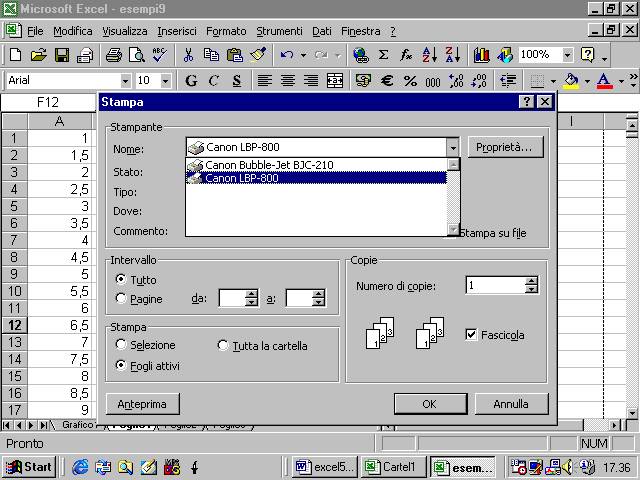
Task: Click the Proprietà button
Action: (x=505, y=147)
